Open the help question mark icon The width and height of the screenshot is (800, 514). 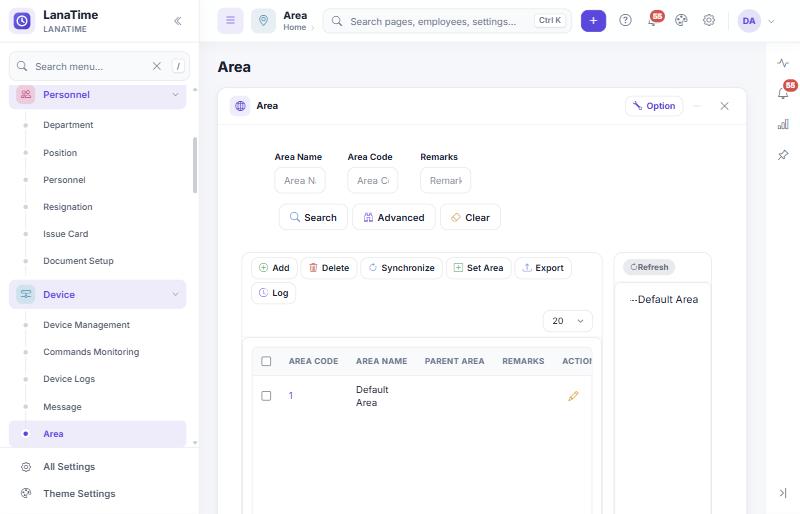(625, 20)
